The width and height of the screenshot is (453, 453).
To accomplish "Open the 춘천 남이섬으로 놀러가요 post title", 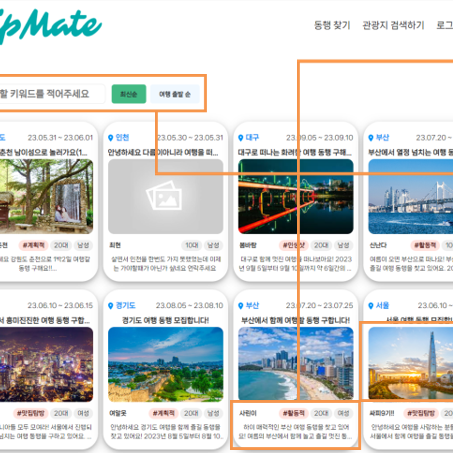I will pyautogui.click(x=43, y=152).
